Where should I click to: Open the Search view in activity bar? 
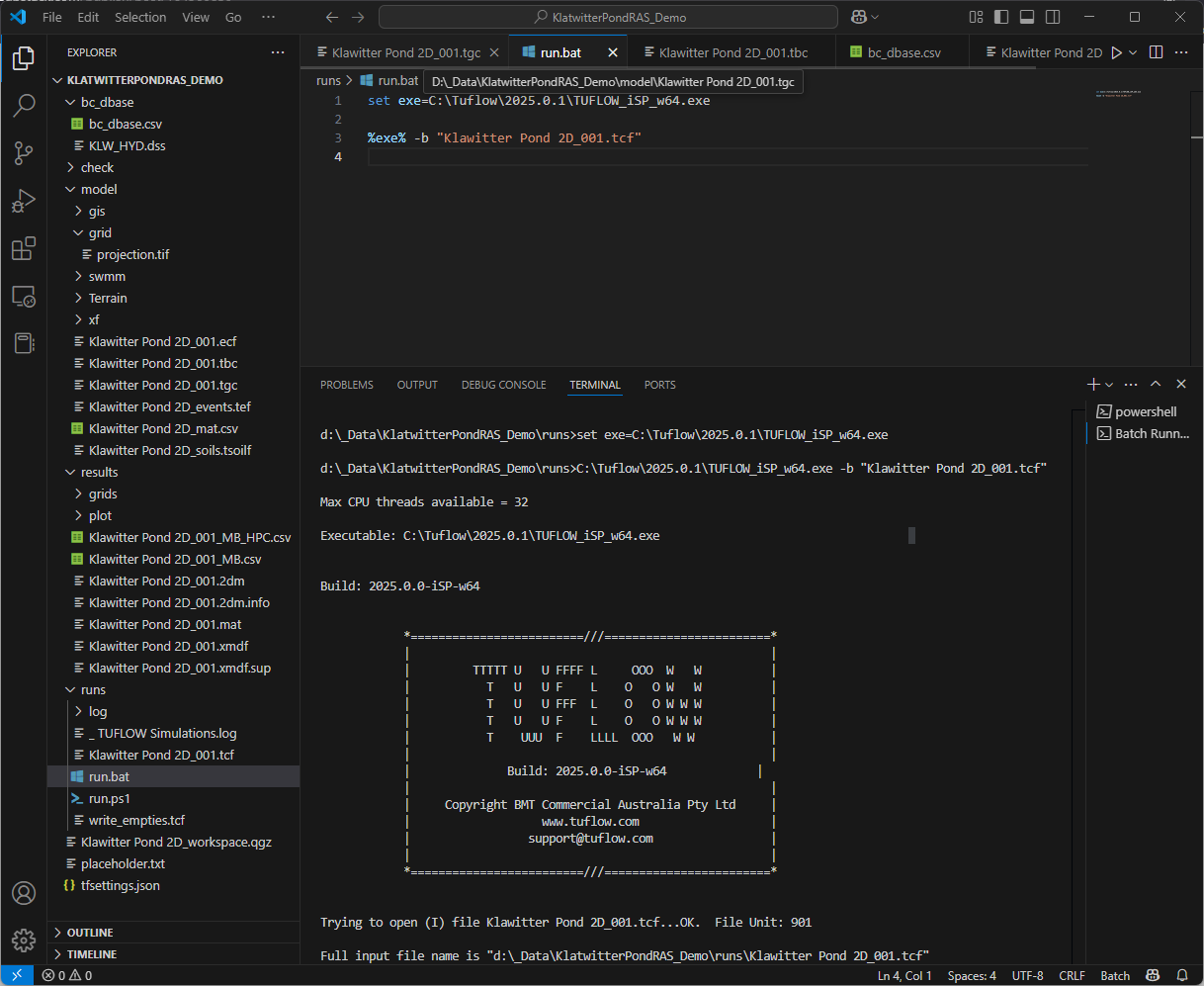click(24, 106)
